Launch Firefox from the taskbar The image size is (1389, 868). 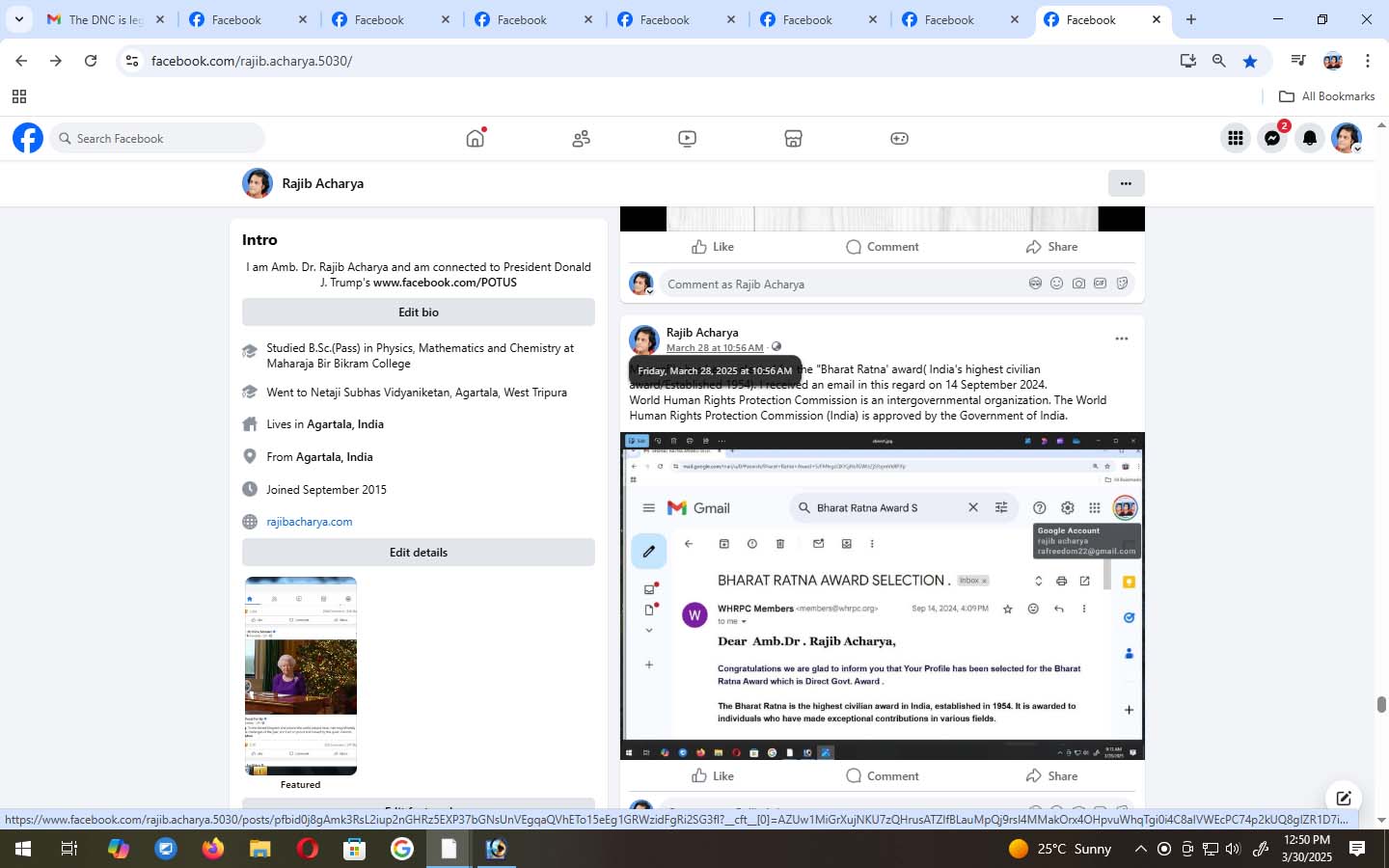point(213,849)
